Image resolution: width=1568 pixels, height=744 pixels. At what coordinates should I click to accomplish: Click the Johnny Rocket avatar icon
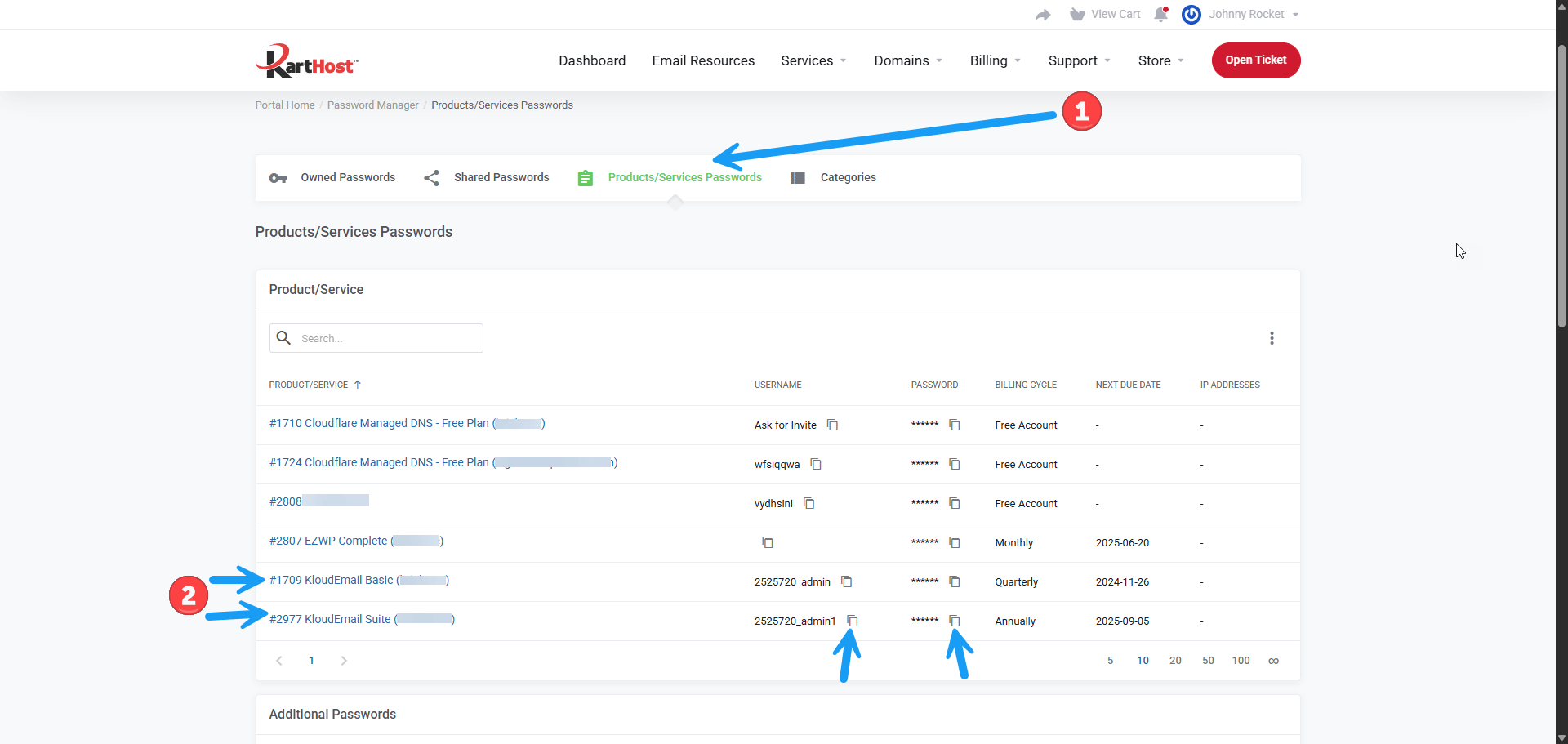click(1192, 14)
